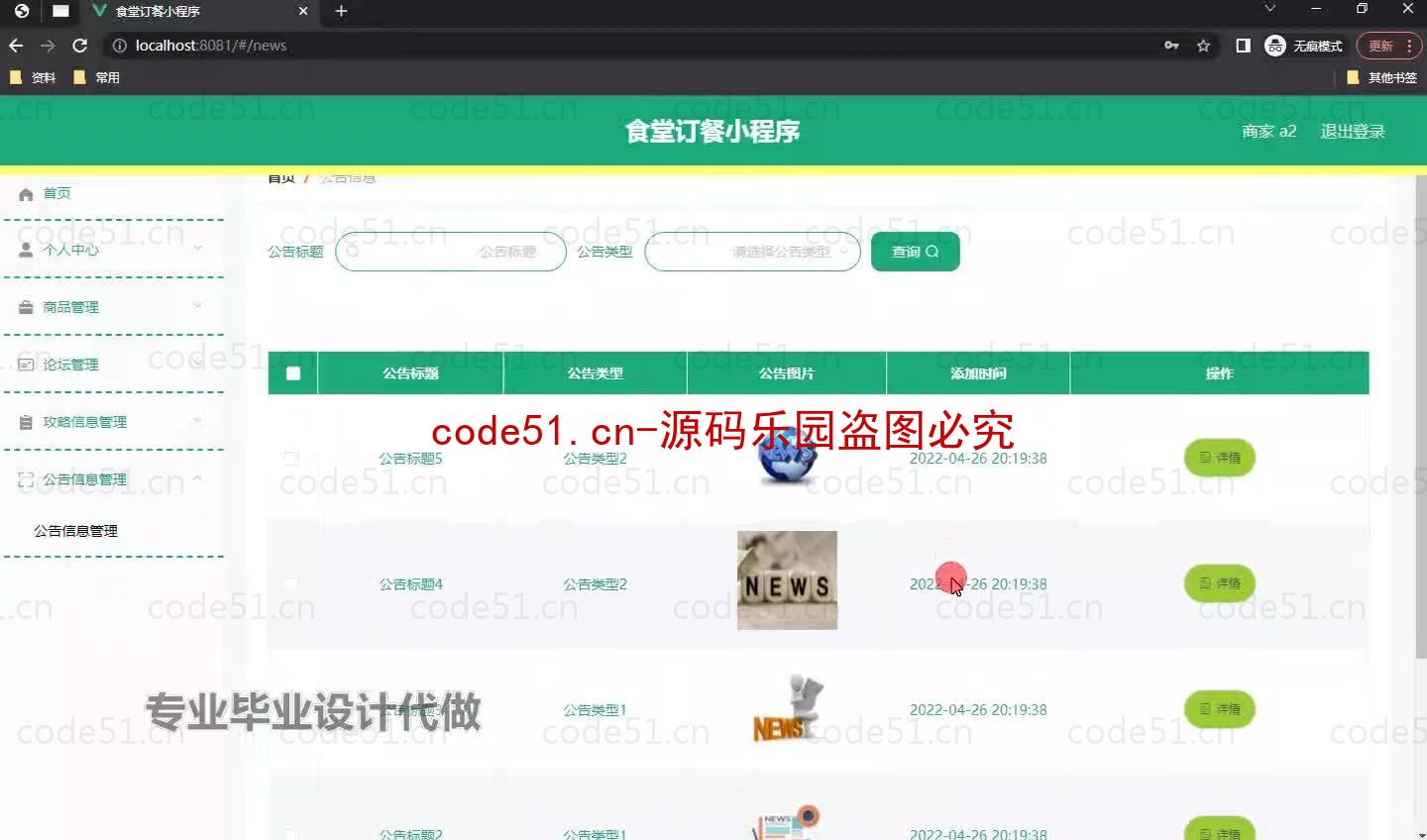Open 详情 for 公告标题4
The image size is (1427, 840).
[1219, 583]
